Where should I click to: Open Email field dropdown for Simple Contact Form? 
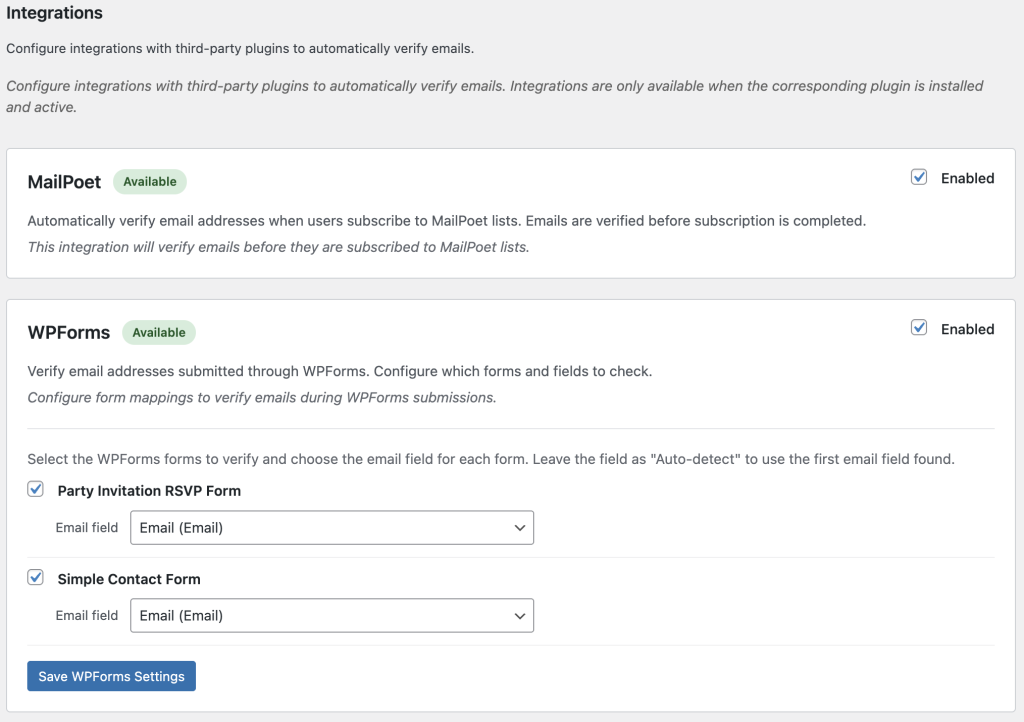click(331, 616)
